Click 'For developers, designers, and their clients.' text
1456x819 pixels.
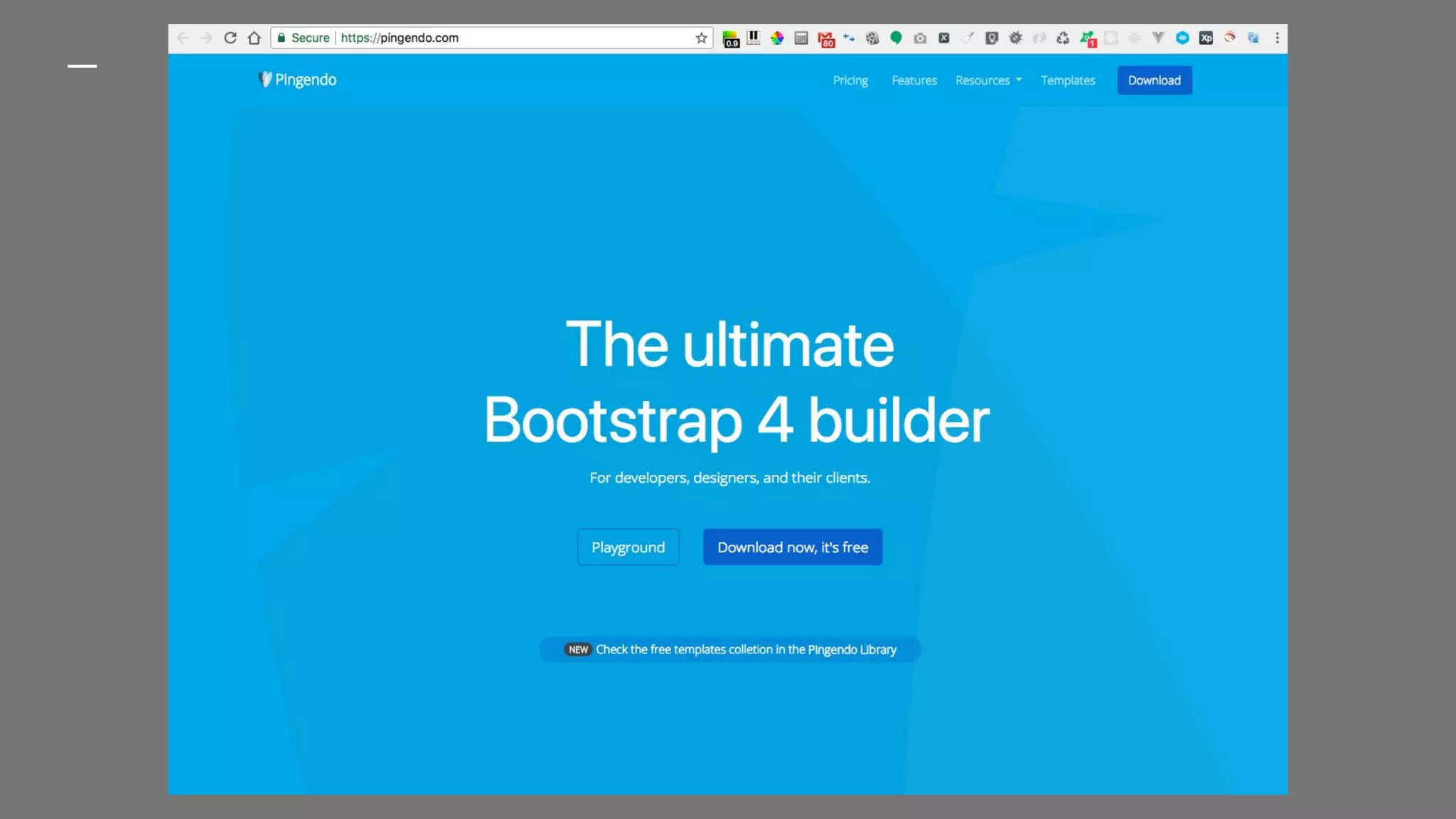(x=730, y=478)
